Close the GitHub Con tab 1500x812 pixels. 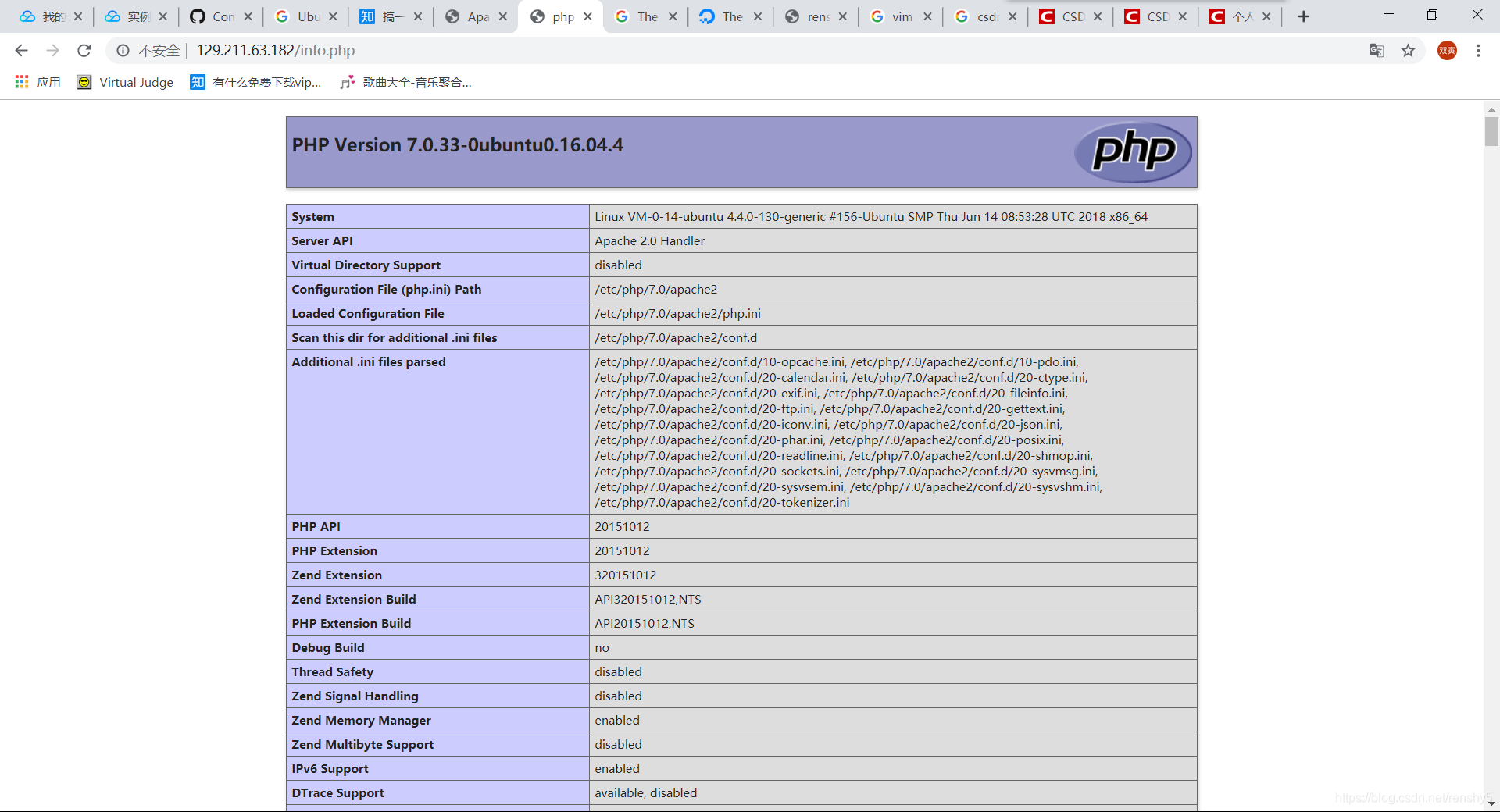248,16
